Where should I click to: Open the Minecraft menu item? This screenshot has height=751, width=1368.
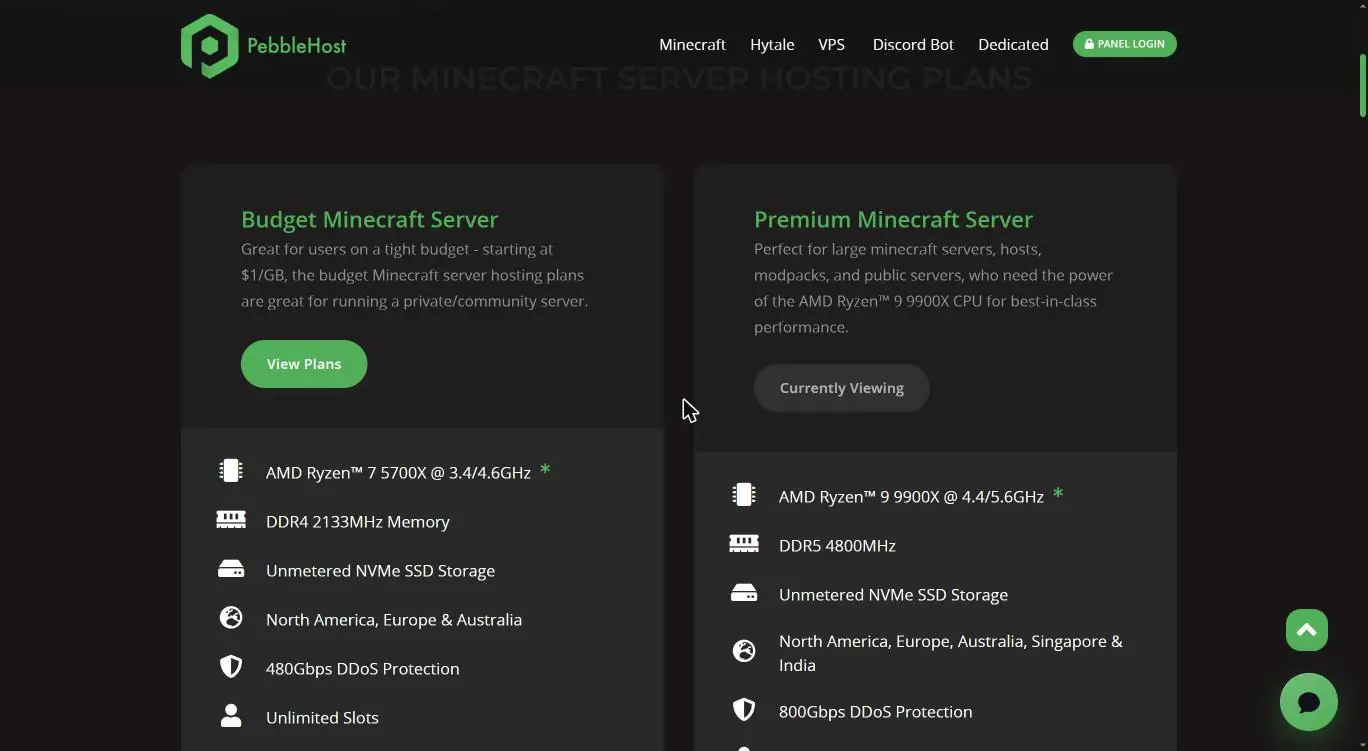pyautogui.click(x=692, y=45)
